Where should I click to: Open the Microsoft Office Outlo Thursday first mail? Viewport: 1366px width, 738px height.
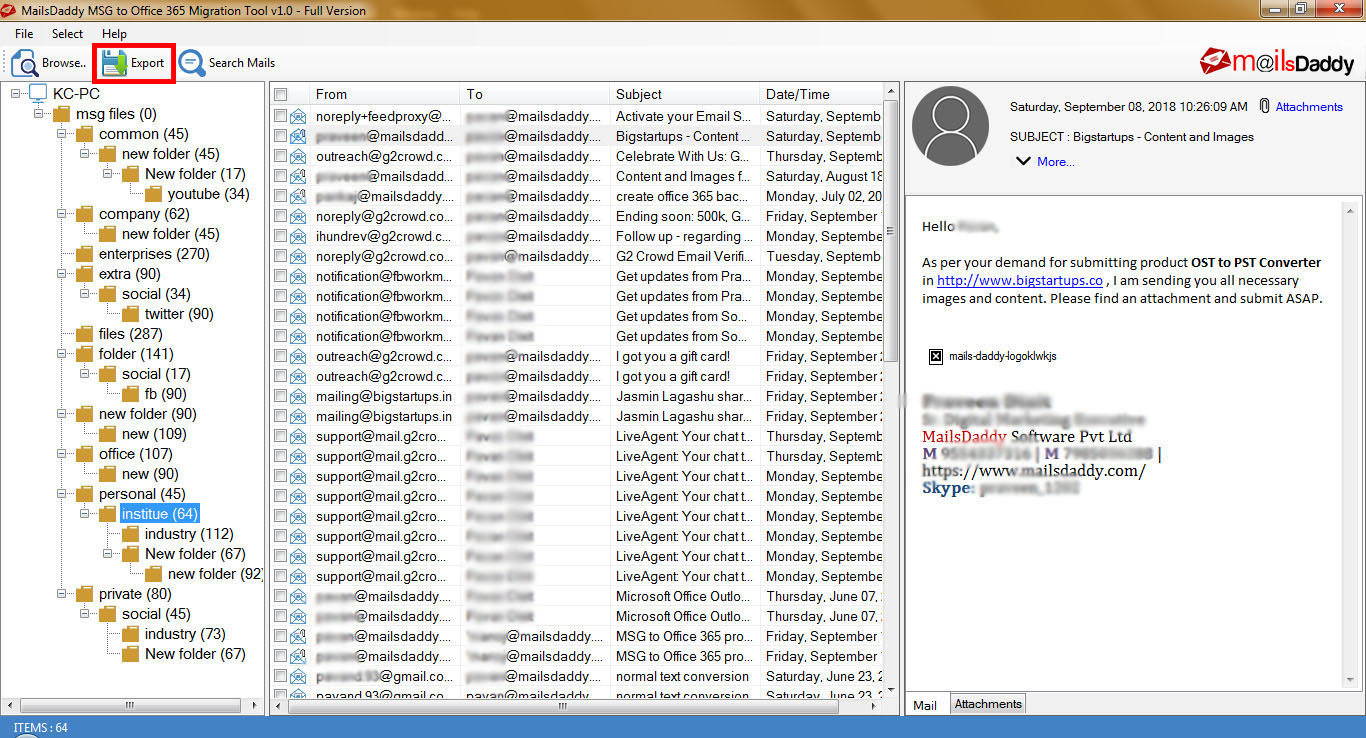pos(578,596)
